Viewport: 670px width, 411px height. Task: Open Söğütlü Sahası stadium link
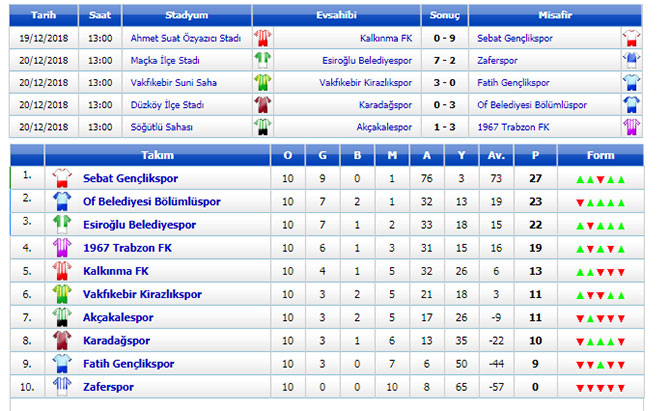pos(162,127)
